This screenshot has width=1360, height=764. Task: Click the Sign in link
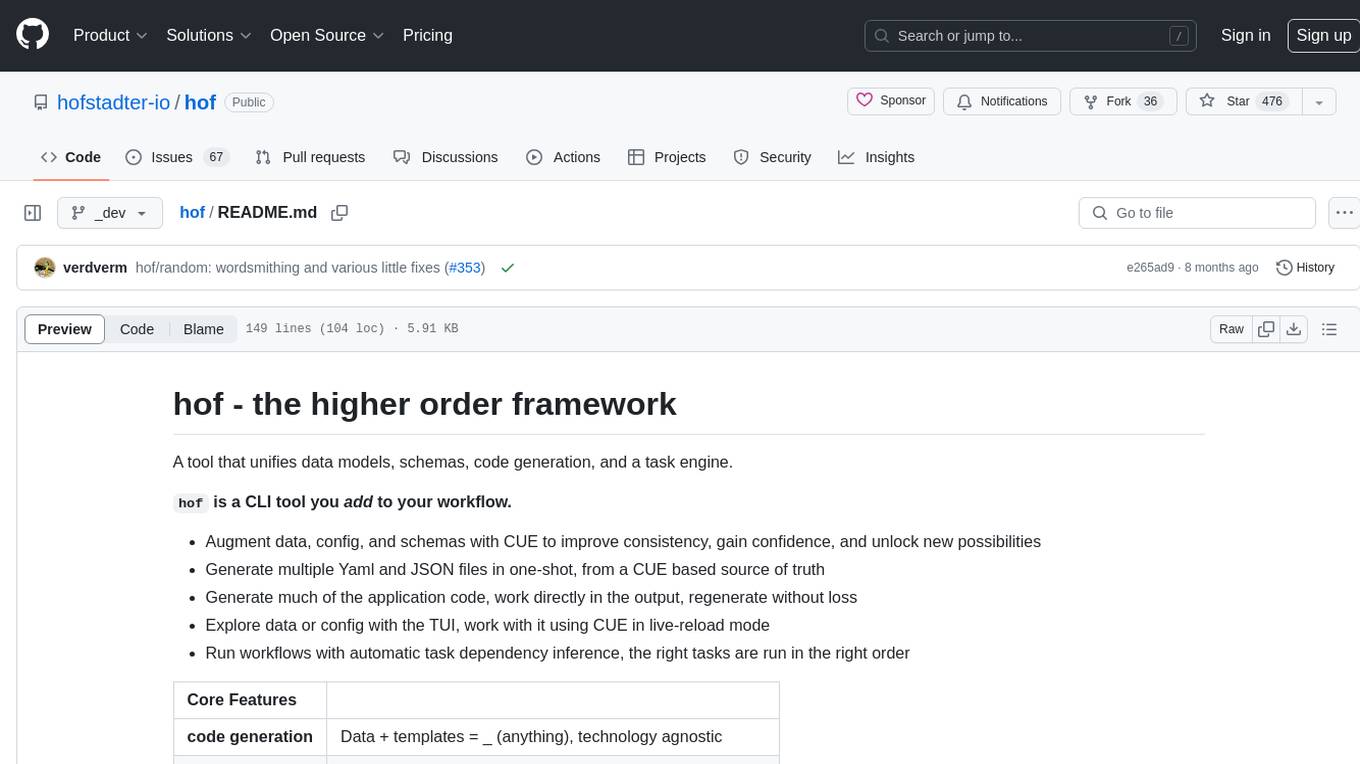pos(1245,35)
